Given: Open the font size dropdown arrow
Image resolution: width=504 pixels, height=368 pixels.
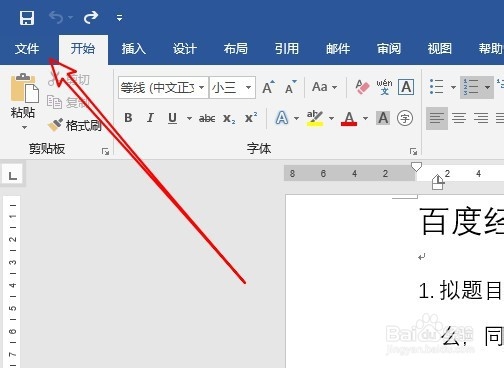Looking at the screenshot, I should point(248,88).
